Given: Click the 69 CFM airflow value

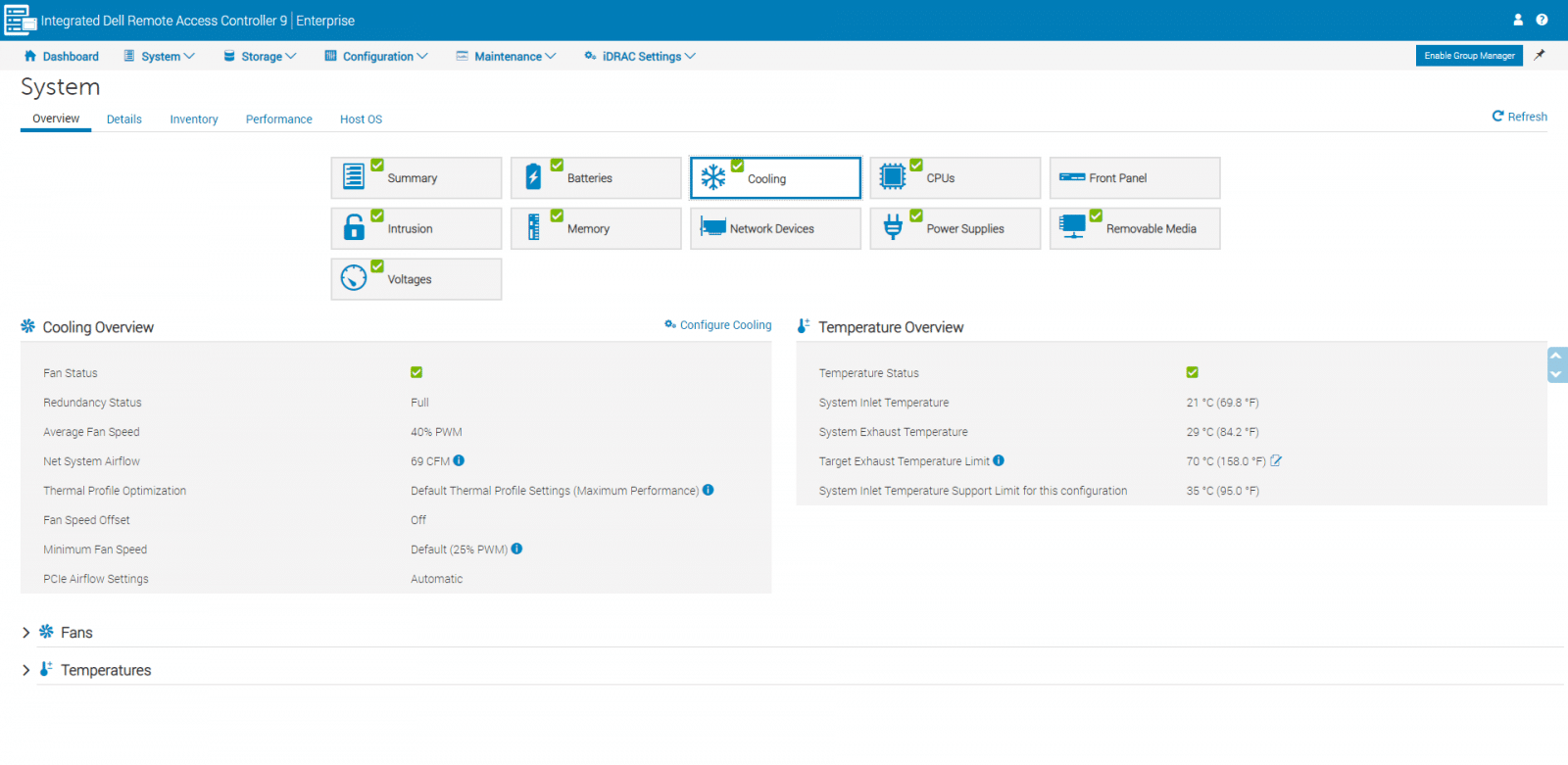Looking at the screenshot, I should pos(430,461).
